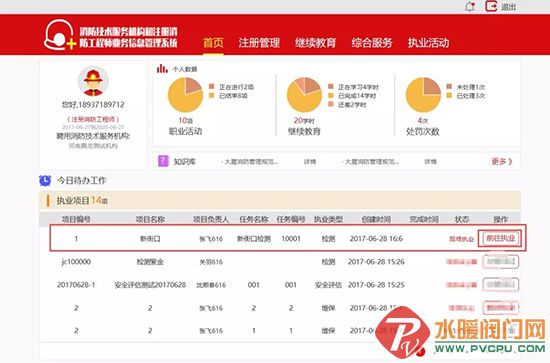550x363 pixels.
Task: Click the purple 知识库 question icon
Action: pyautogui.click(x=163, y=161)
